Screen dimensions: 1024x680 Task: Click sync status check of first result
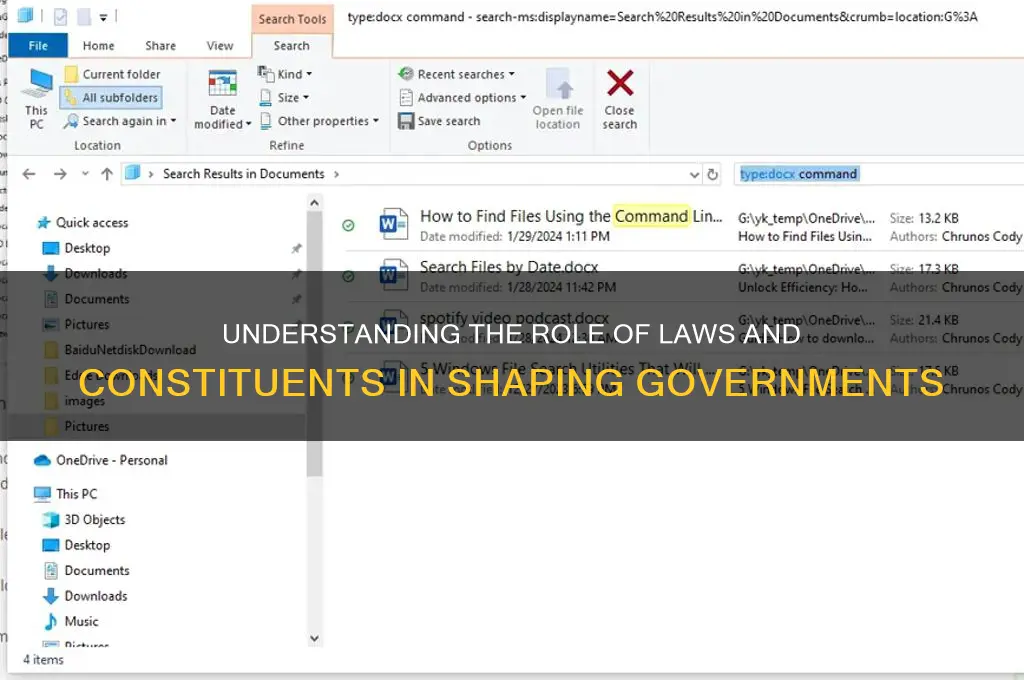pyautogui.click(x=349, y=225)
